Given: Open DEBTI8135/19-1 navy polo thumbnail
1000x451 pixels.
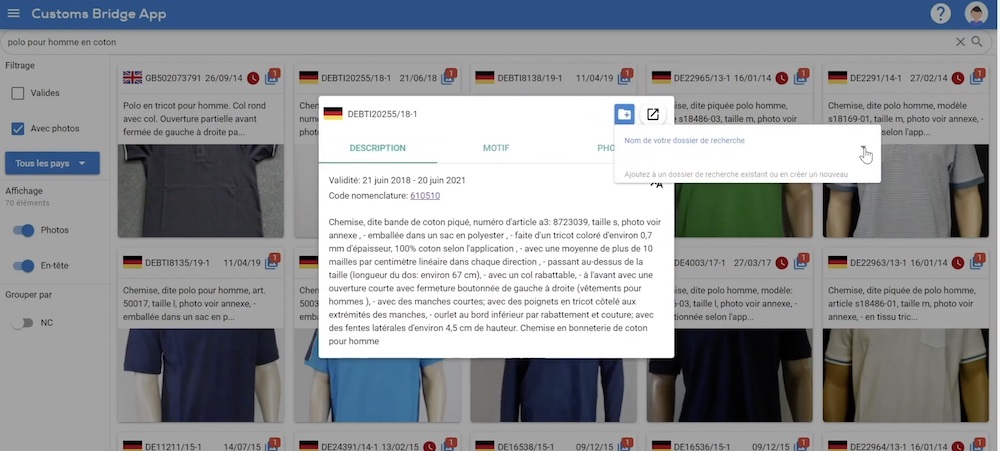Looking at the screenshot, I should (201, 375).
